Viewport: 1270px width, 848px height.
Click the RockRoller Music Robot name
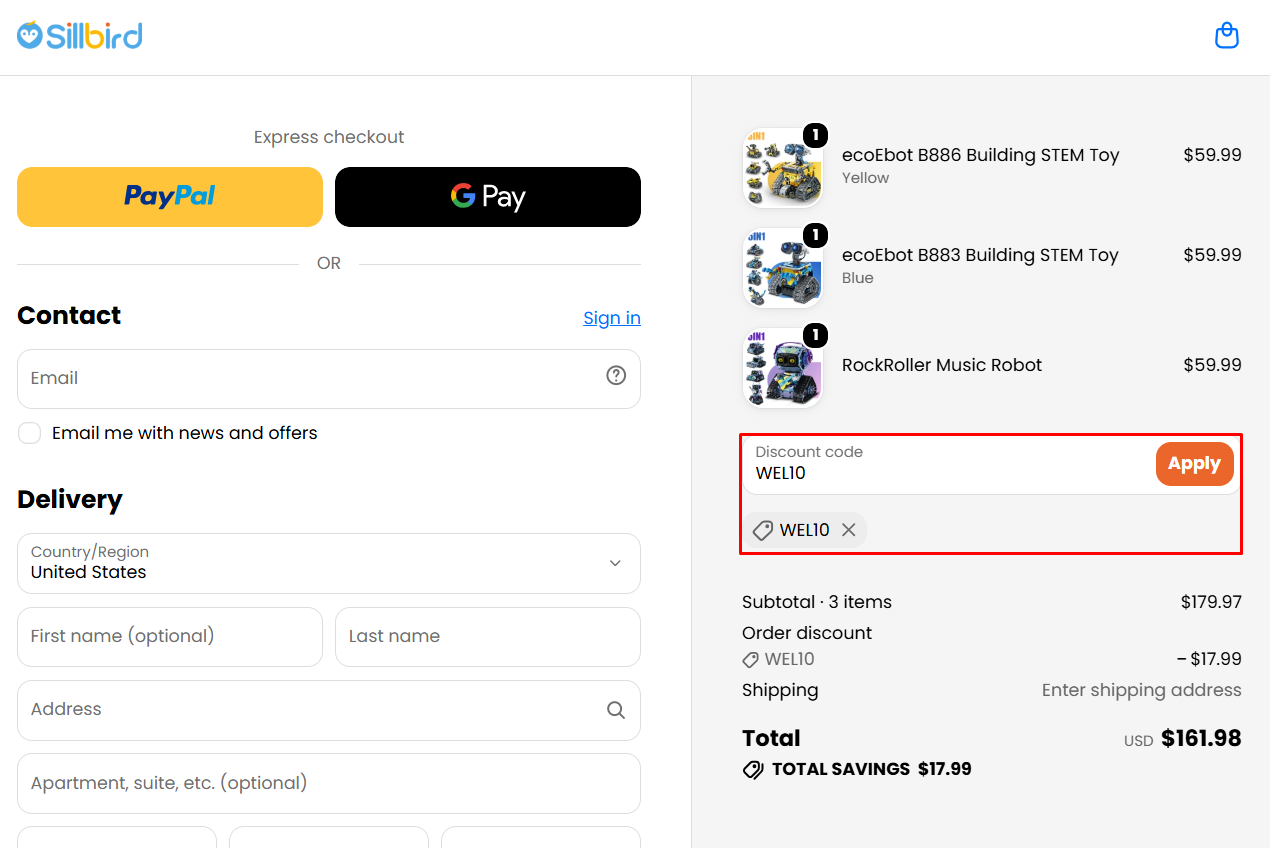942,365
